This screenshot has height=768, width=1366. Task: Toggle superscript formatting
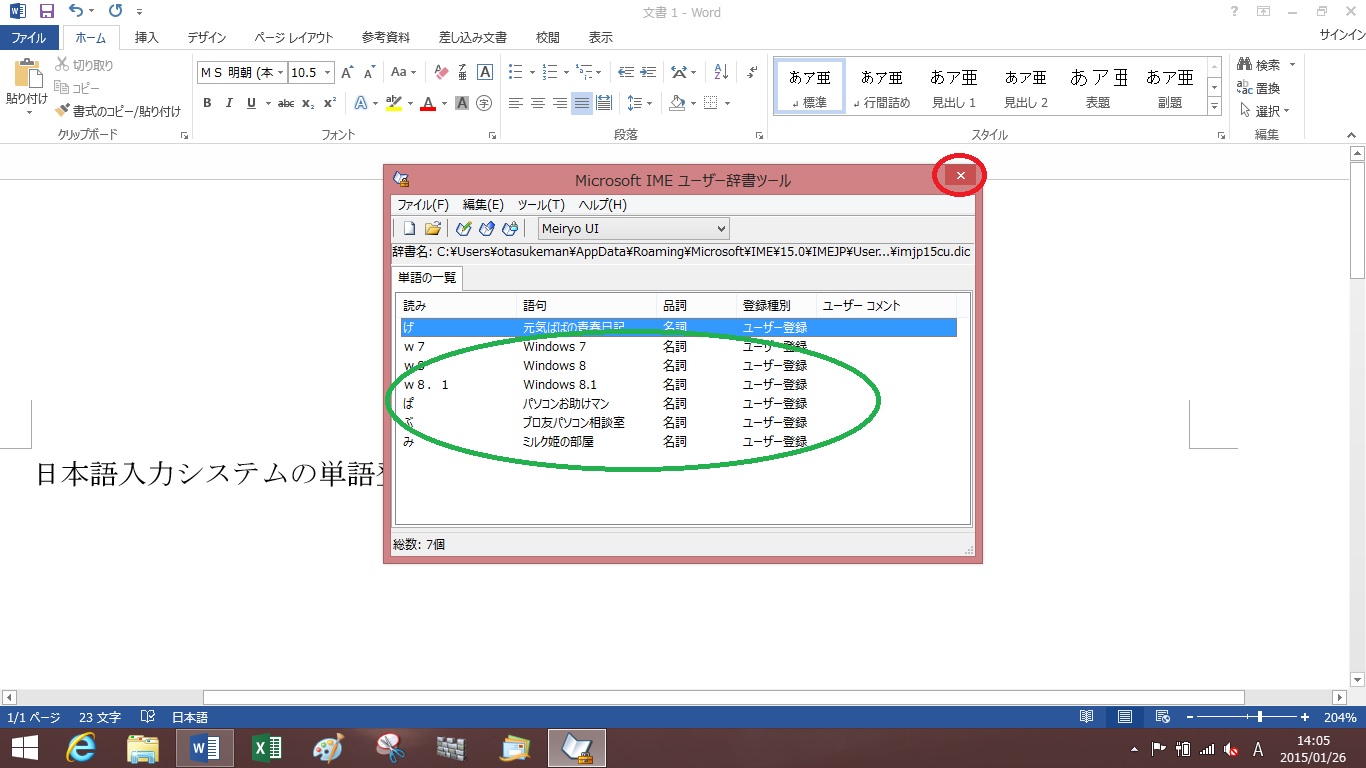coord(330,103)
